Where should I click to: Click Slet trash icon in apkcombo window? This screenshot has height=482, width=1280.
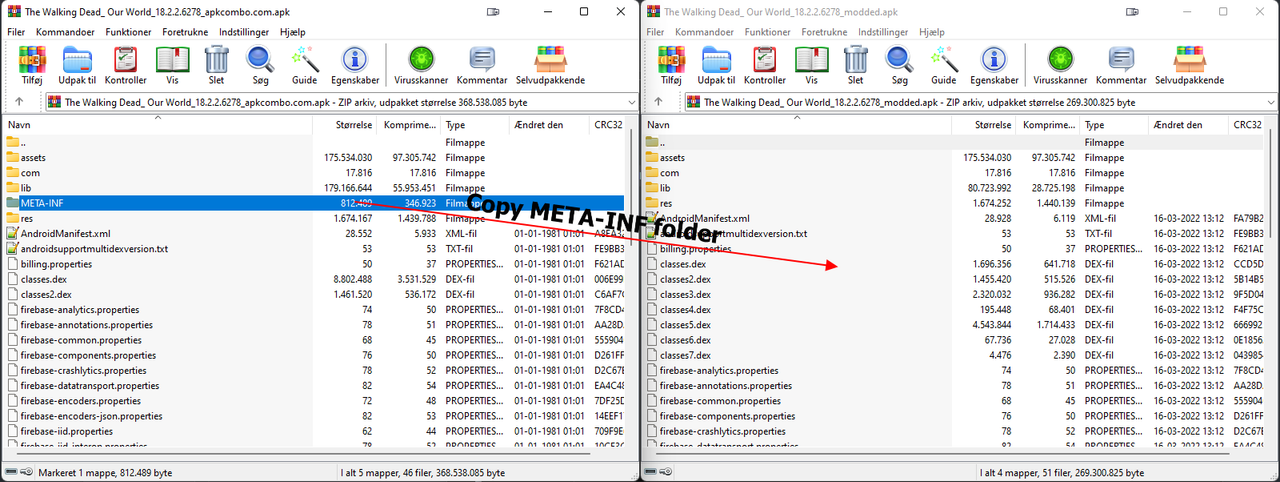point(216,65)
